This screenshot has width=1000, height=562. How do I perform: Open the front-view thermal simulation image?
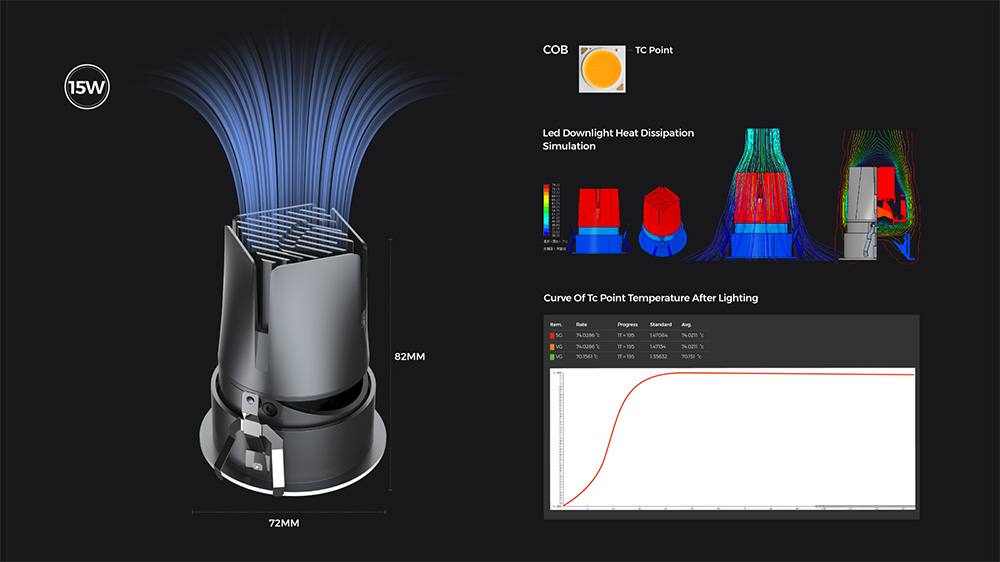598,217
